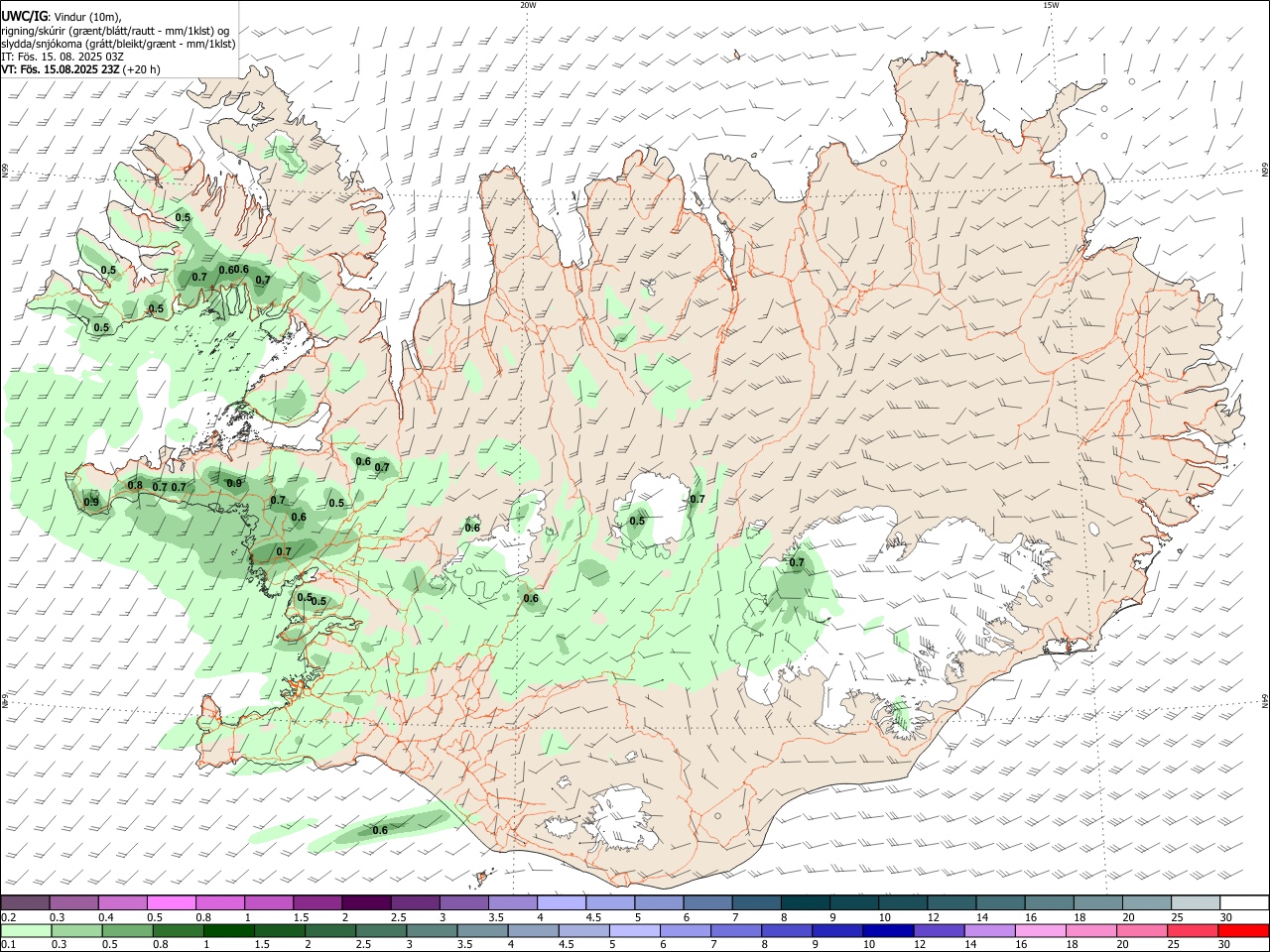Click the '15W' longitude label at the top edge
This screenshot has height=952, width=1270.
(1051, 5)
